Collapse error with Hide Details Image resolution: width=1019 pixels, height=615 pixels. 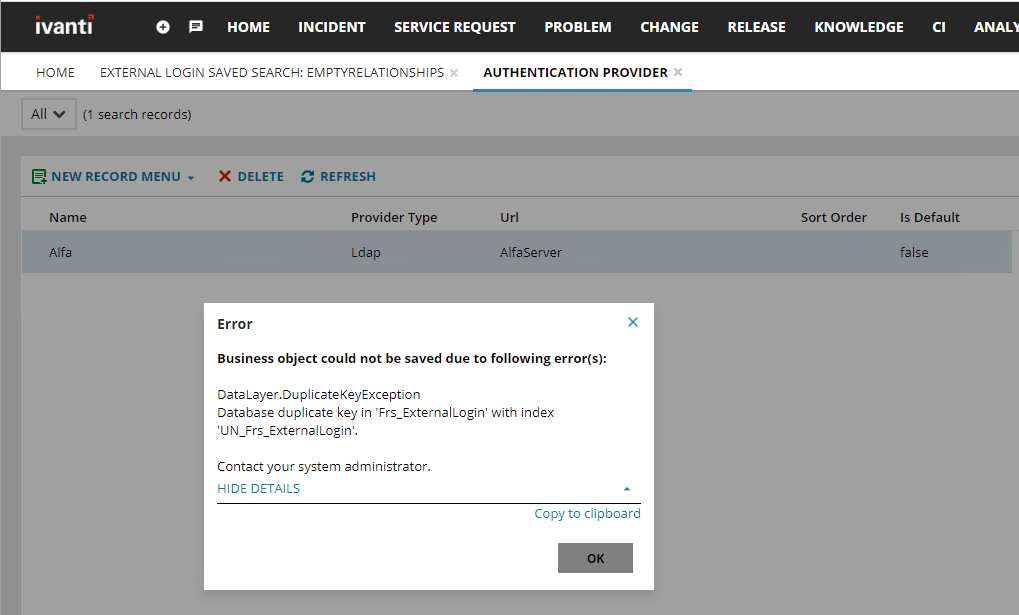click(x=259, y=489)
